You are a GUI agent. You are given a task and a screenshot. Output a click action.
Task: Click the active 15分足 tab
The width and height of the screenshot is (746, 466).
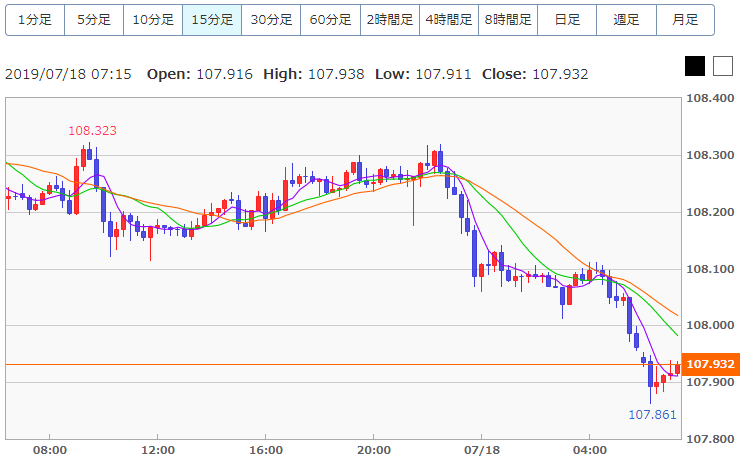(212, 20)
